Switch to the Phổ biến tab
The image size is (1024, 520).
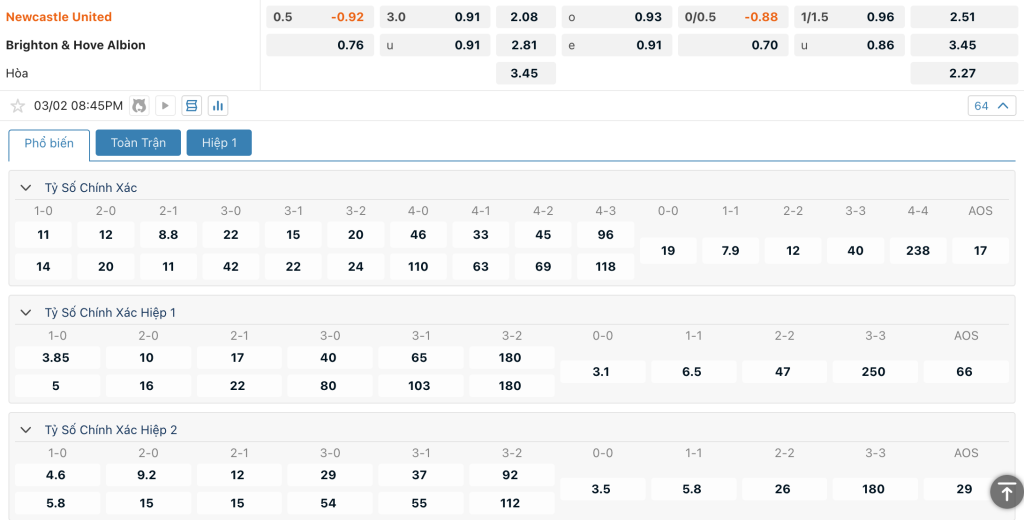point(49,143)
